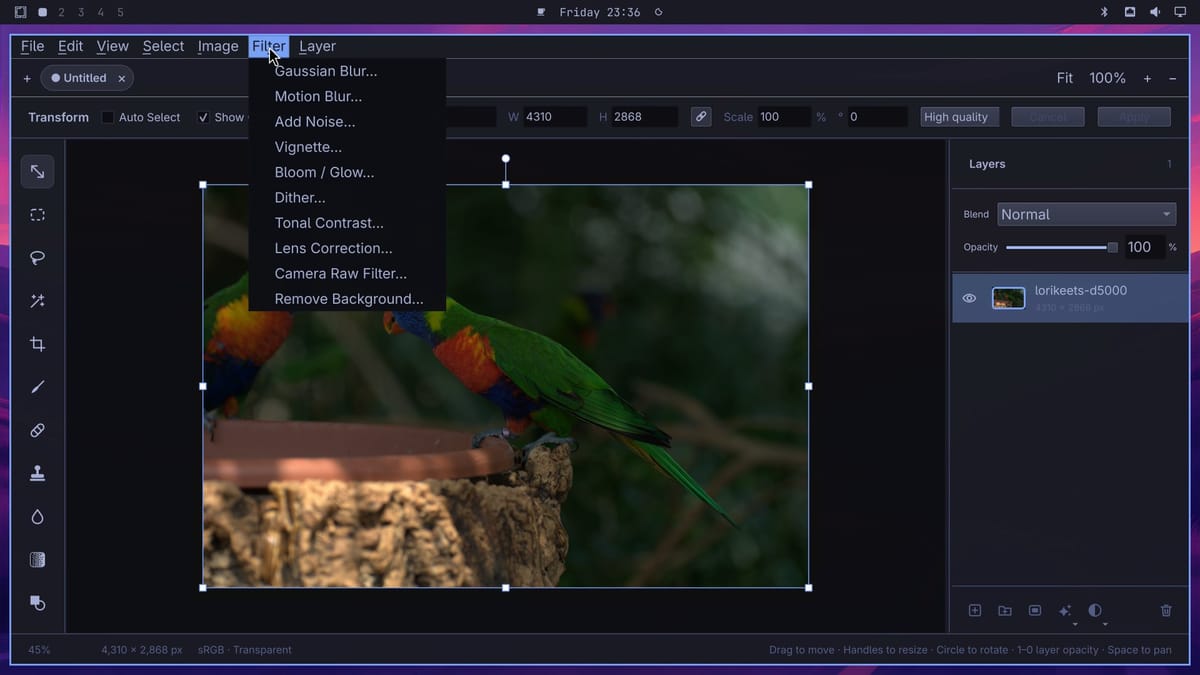This screenshot has width=1200, height=675.
Task: Click the coffee cup icon beside clock
Action: tap(541, 12)
